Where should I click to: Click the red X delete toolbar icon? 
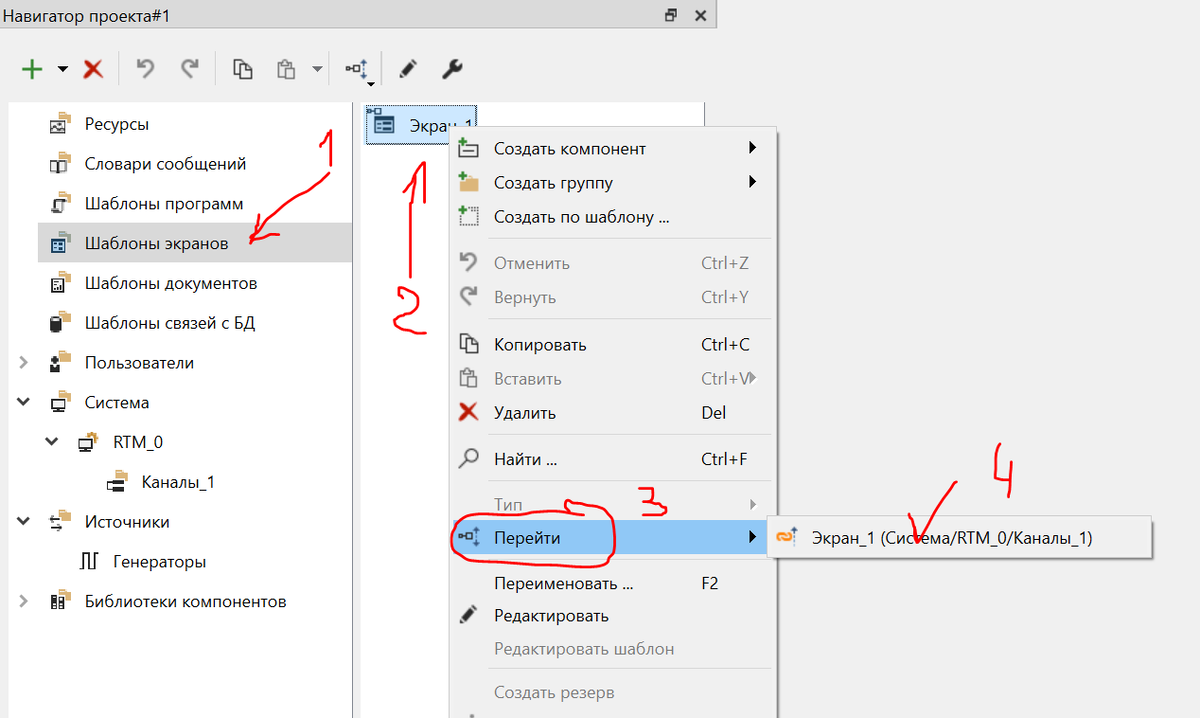[x=93, y=69]
